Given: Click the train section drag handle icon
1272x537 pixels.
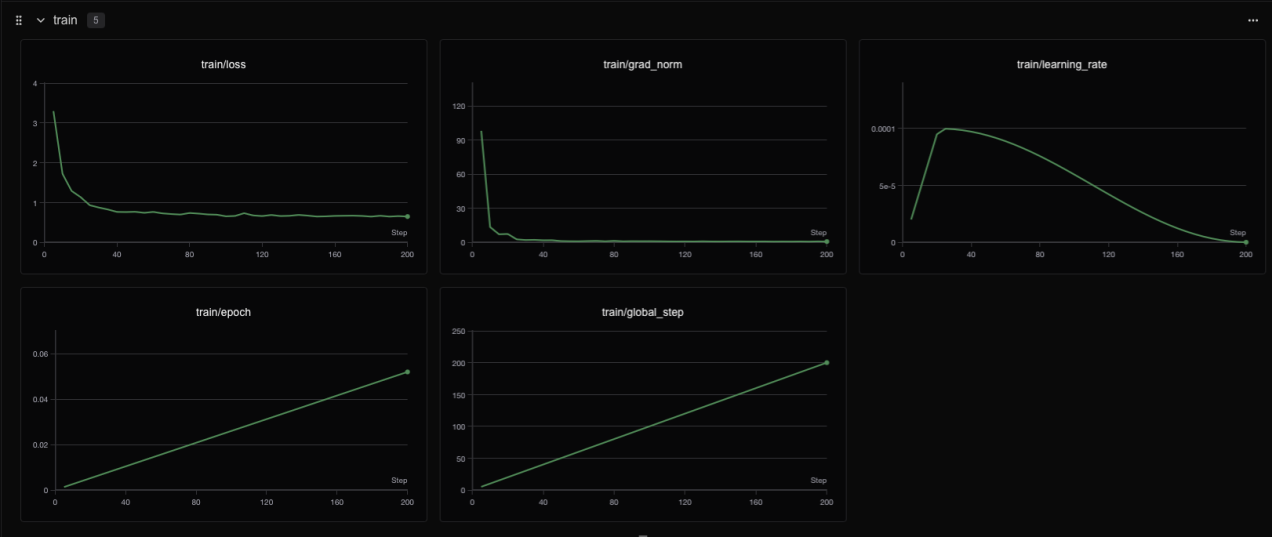Looking at the screenshot, I should click(x=19, y=20).
